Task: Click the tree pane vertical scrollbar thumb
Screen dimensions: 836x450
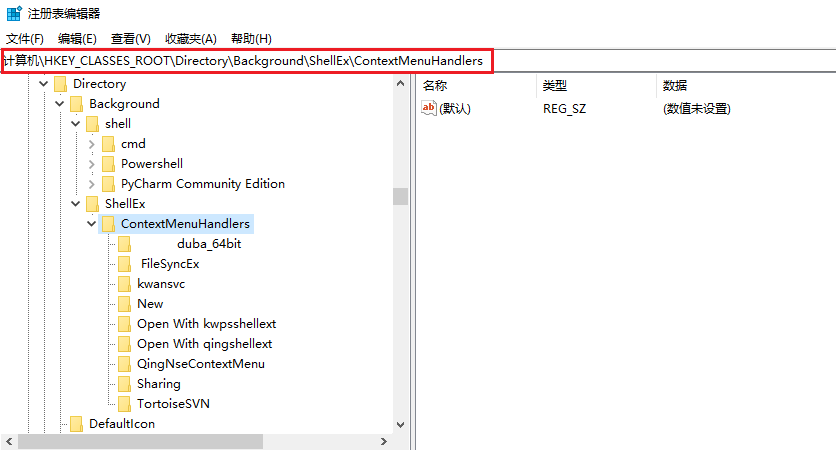Action: [x=400, y=196]
